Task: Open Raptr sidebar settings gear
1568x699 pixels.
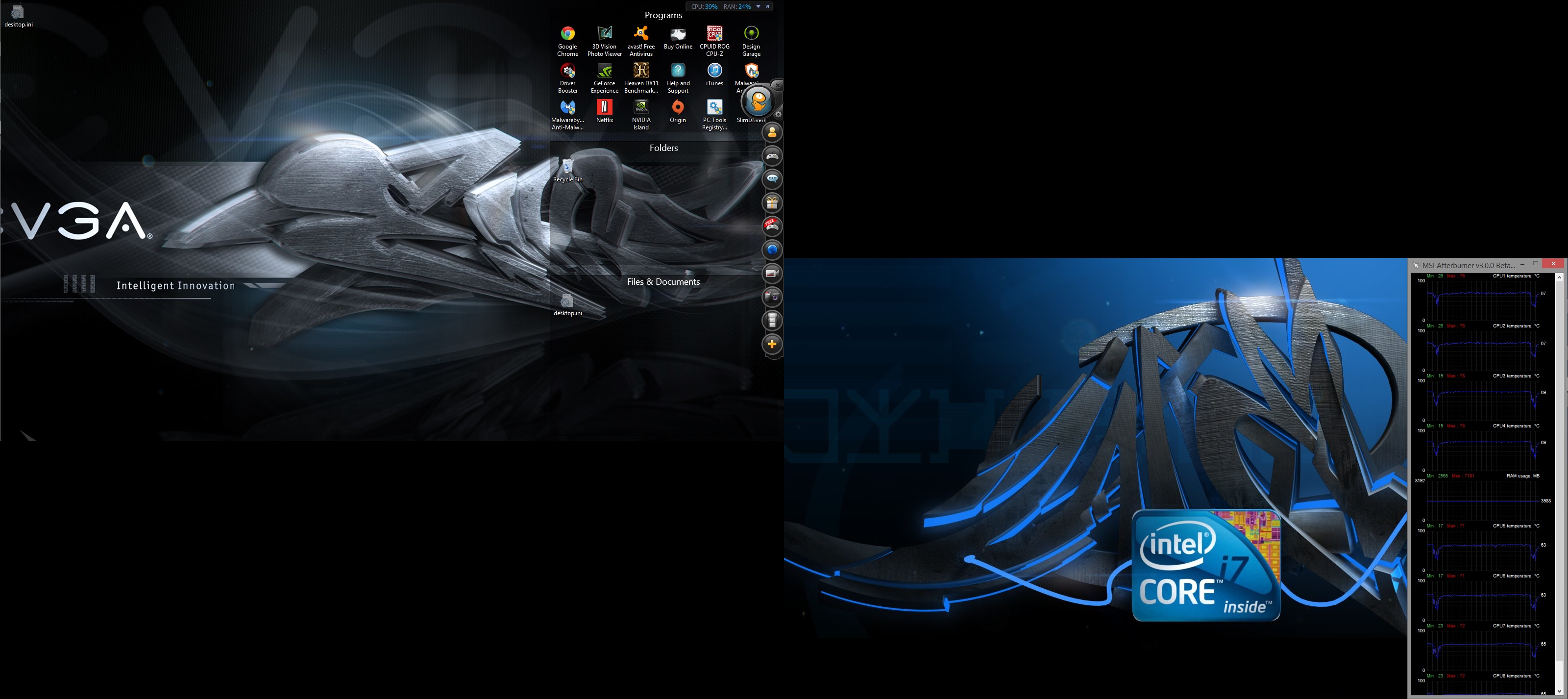Action: pyautogui.click(x=778, y=114)
